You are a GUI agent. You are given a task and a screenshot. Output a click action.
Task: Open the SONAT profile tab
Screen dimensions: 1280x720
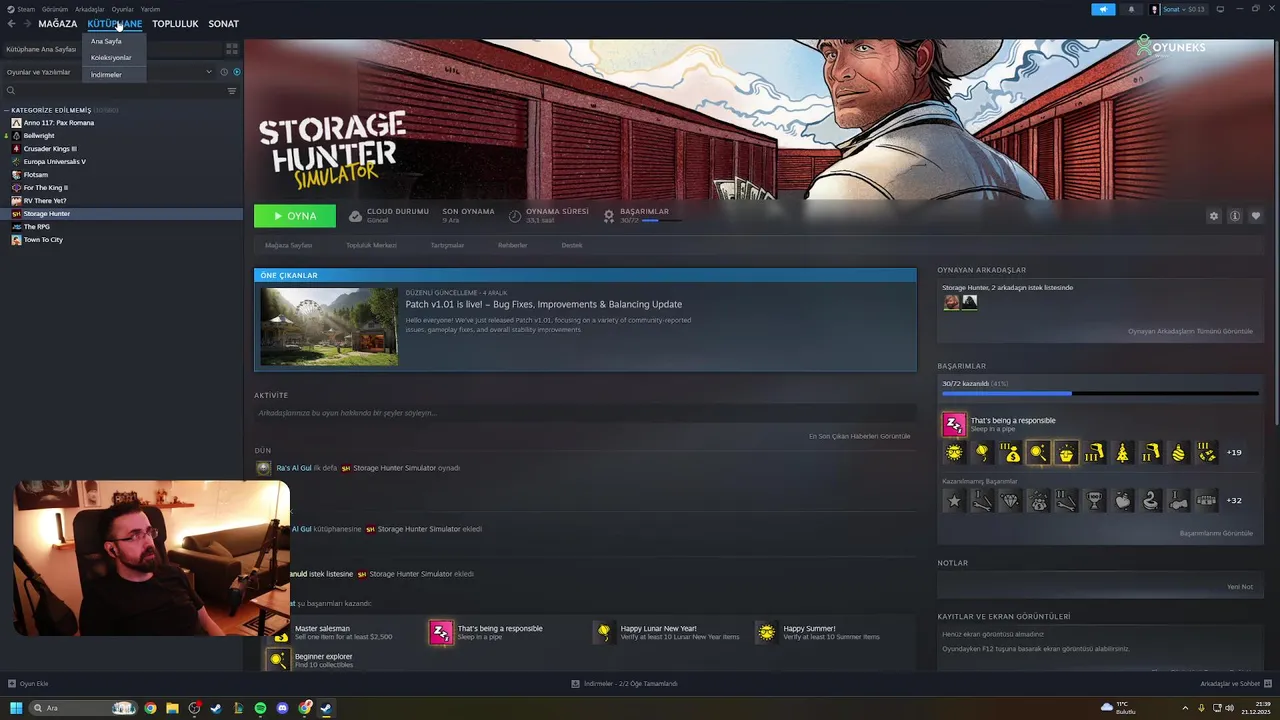tap(224, 24)
